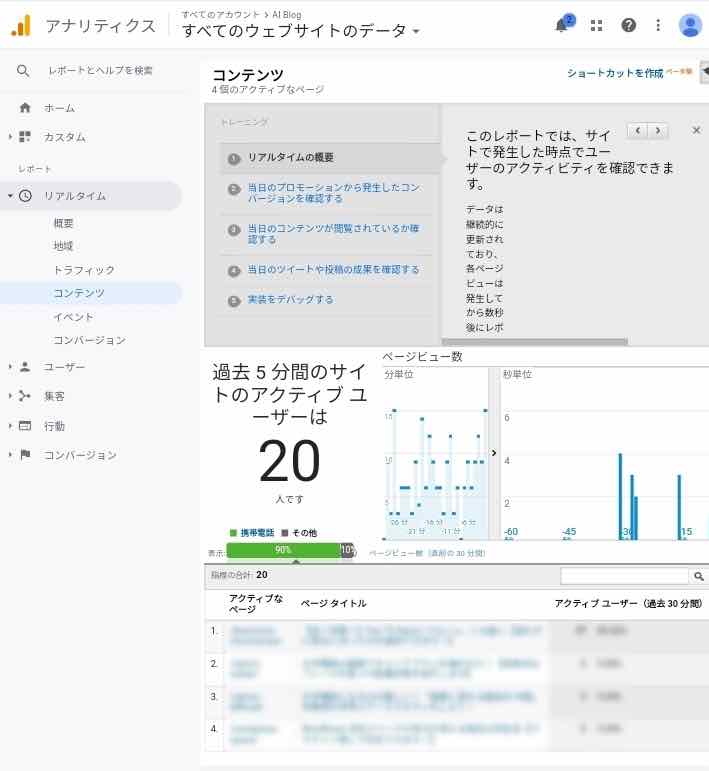
Task: Open 当日のツイートや投稿の成果 training link
Action: 333,269
